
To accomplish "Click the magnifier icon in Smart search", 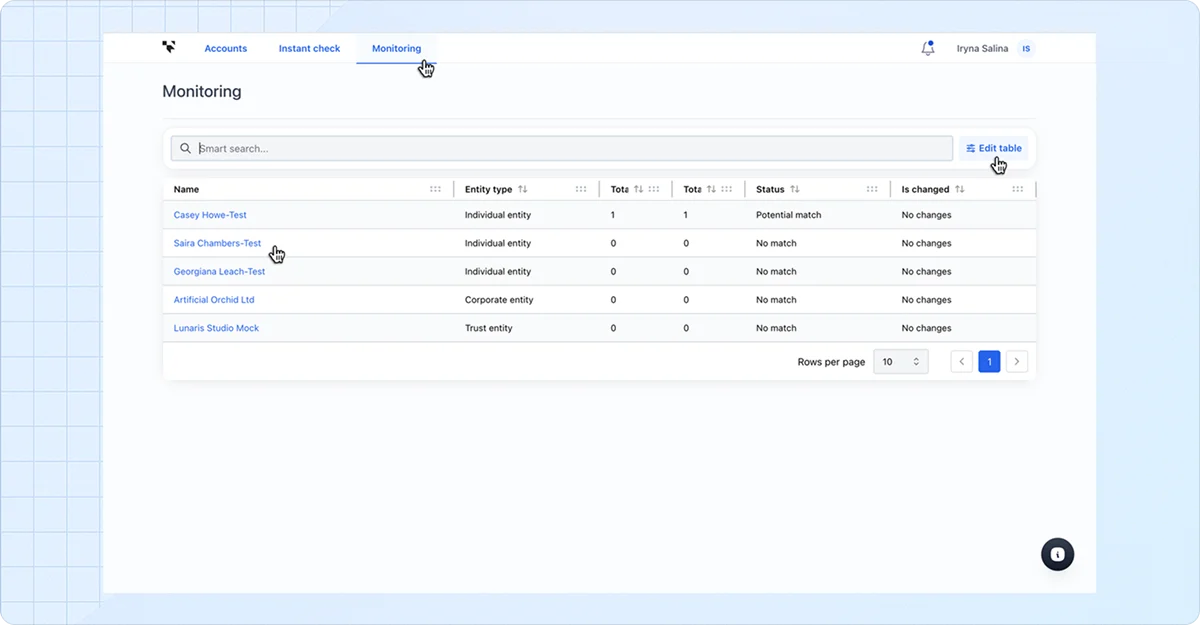I will [x=185, y=148].
